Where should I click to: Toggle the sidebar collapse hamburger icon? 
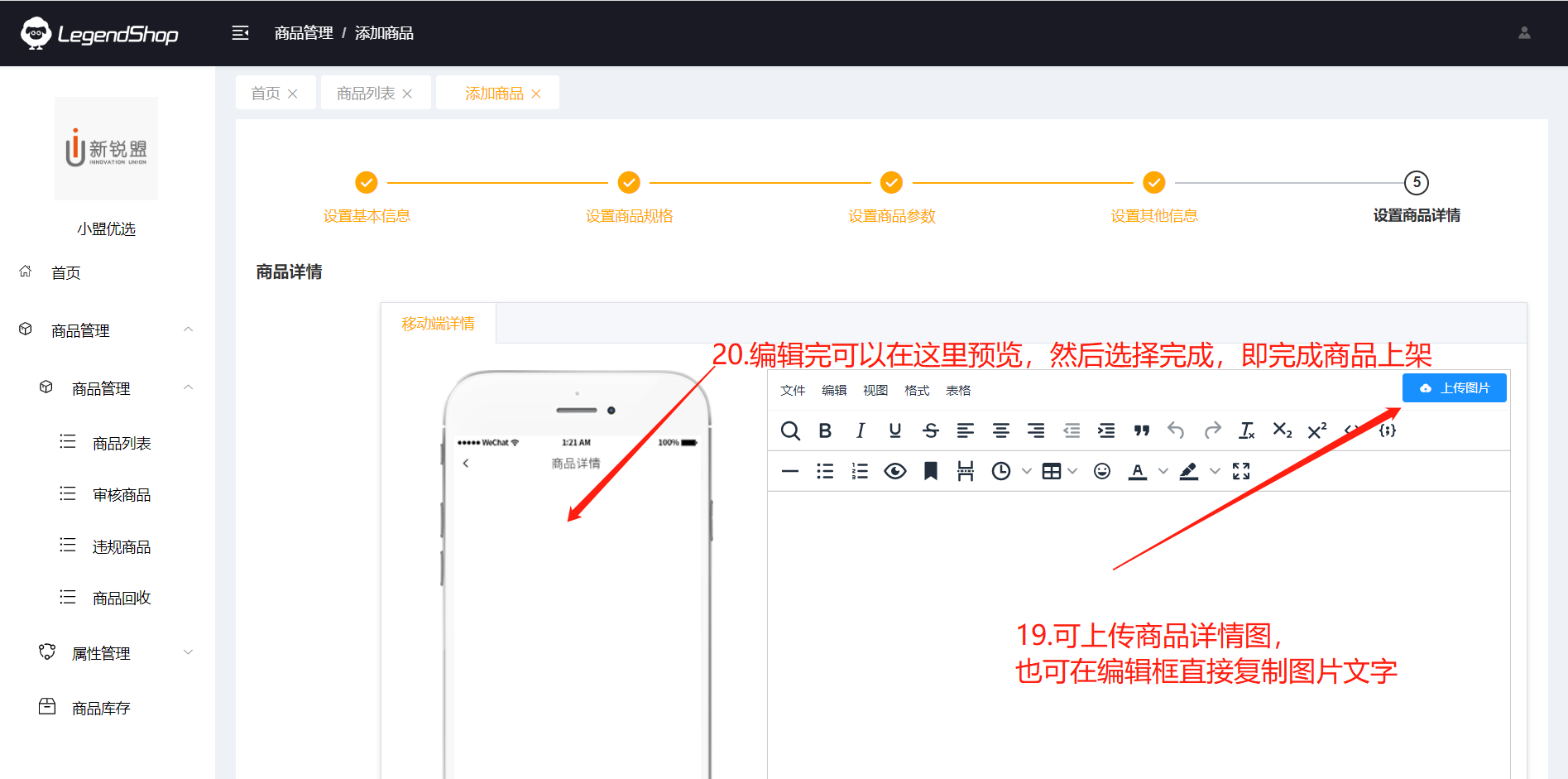coord(241,33)
